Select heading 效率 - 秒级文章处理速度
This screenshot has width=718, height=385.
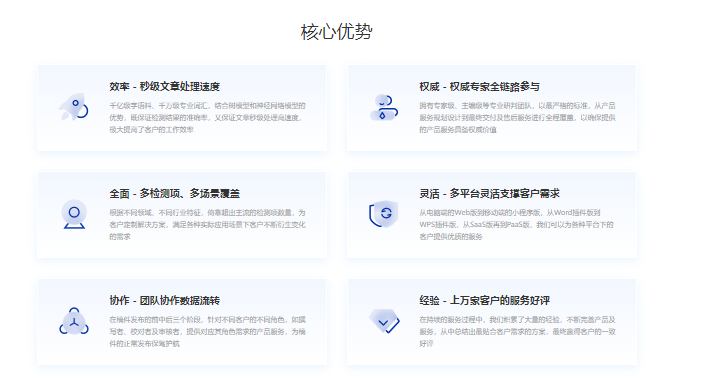tap(165, 87)
